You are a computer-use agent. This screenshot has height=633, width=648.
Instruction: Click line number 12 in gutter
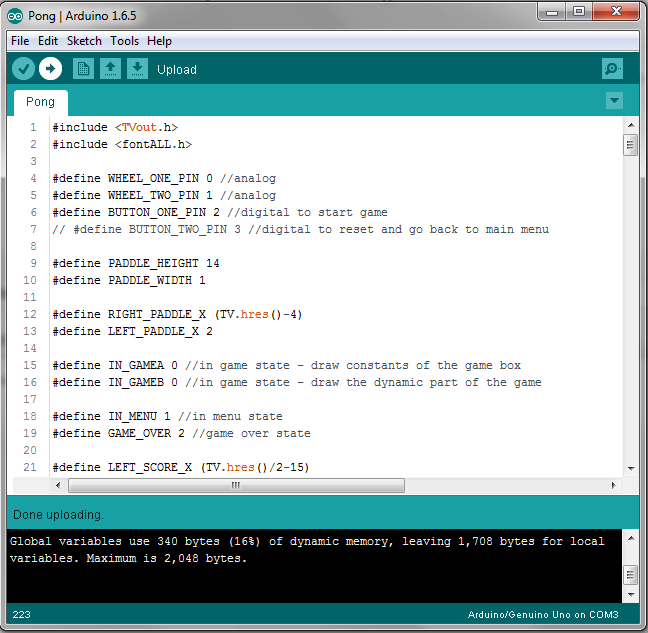(x=30, y=314)
